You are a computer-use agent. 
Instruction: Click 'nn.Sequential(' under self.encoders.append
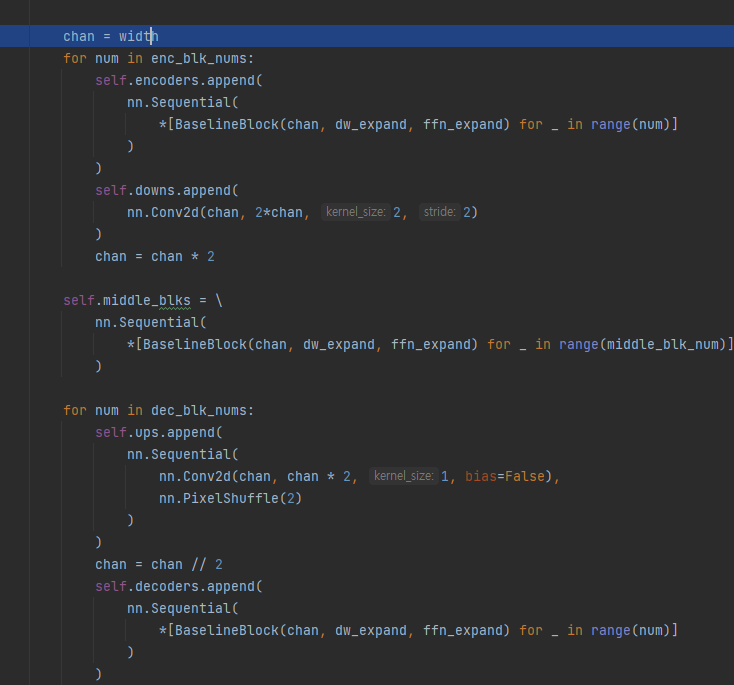coord(183,103)
